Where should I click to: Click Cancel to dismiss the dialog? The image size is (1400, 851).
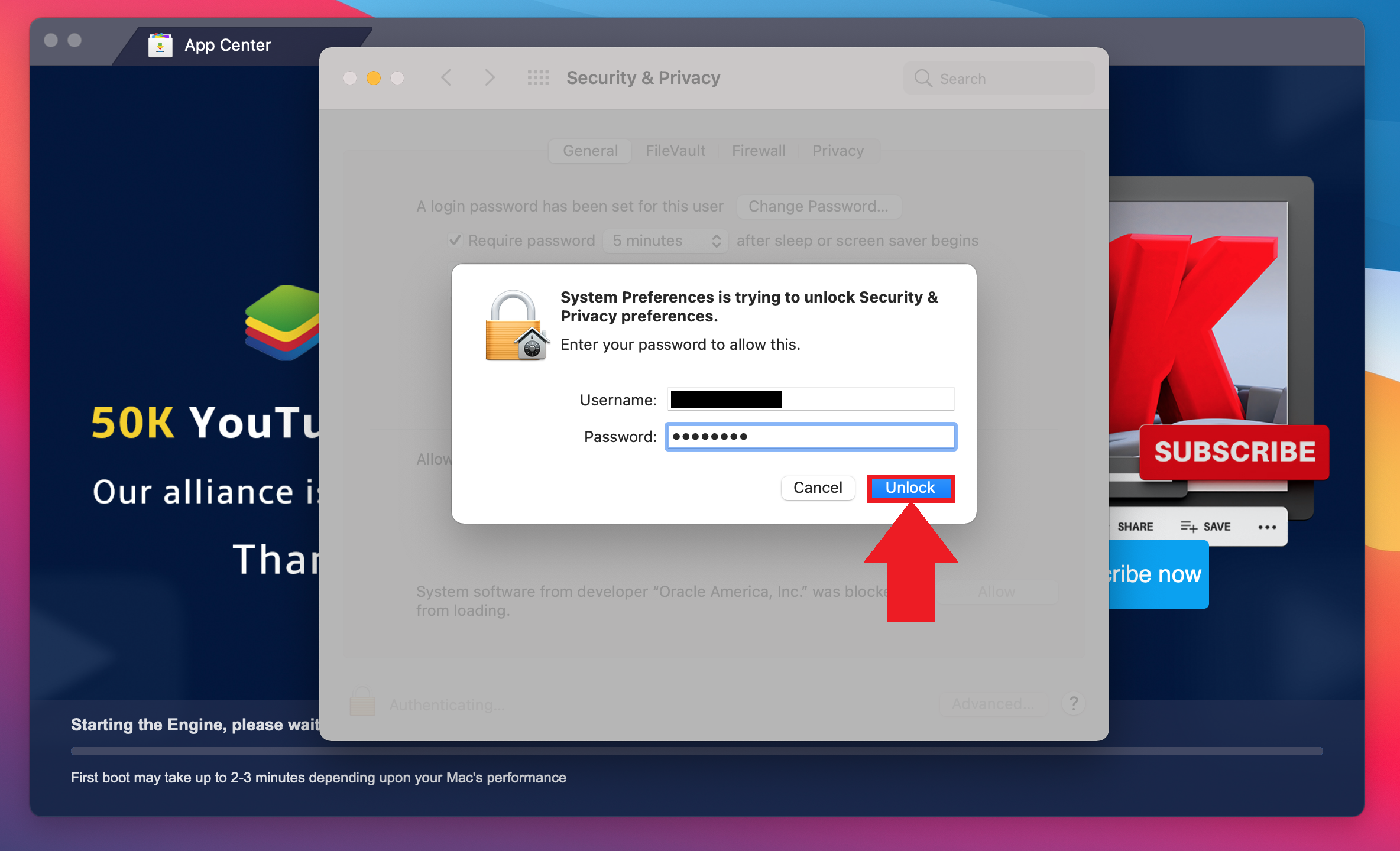(x=817, y=488)
